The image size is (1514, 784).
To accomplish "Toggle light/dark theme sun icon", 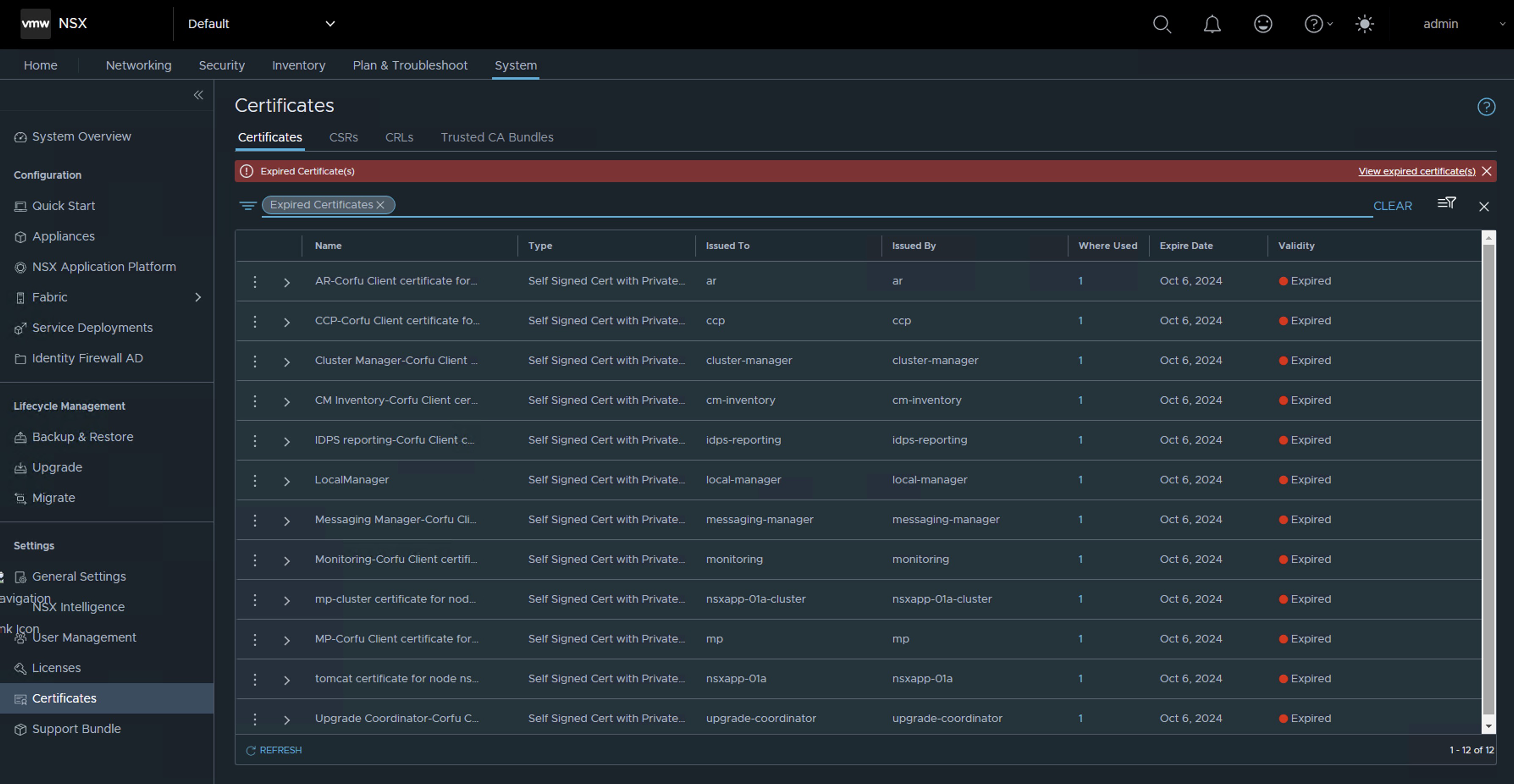I will (x=1364, y=24).
